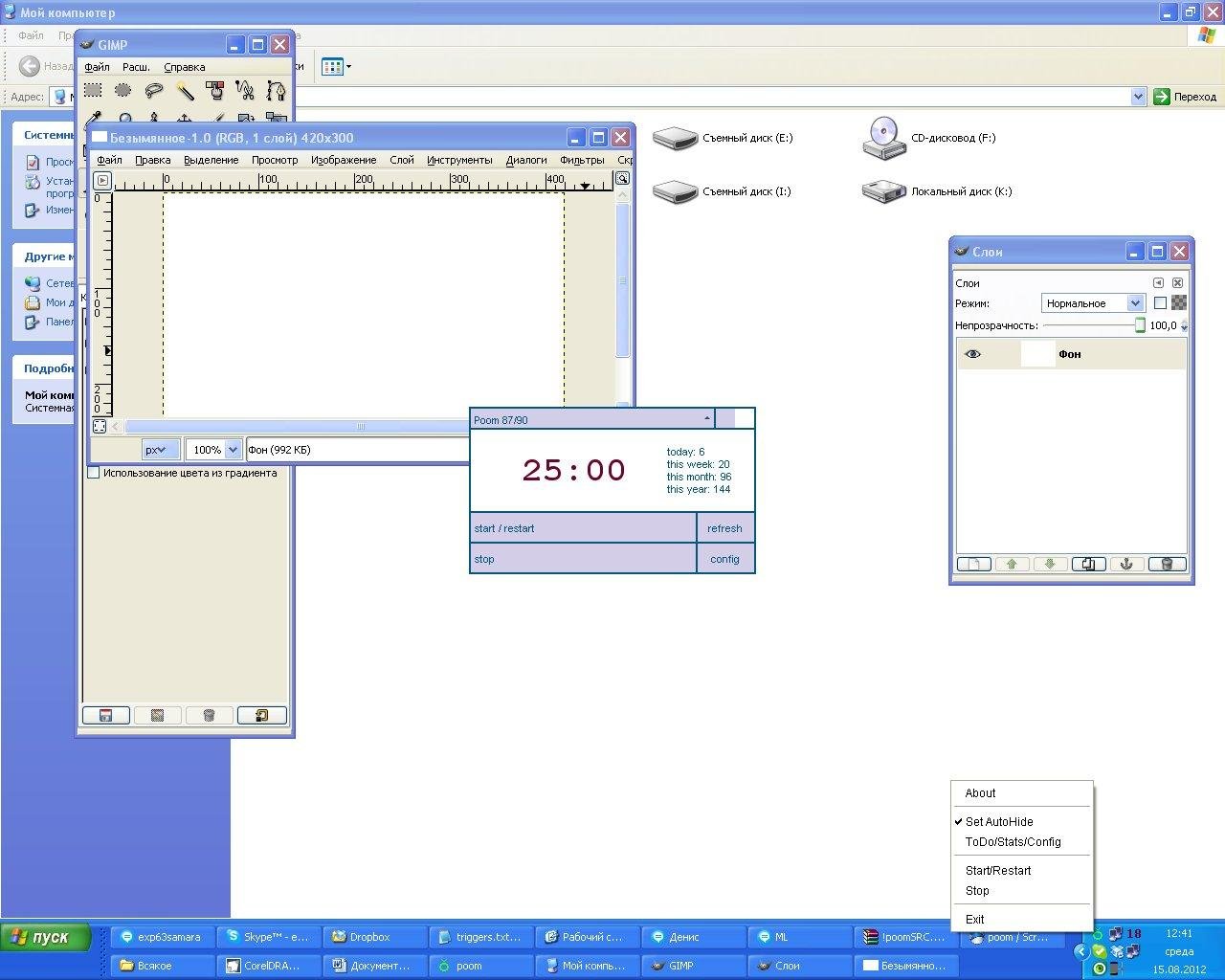The width and height of the screenshot is (1225, 980).
Task: Open the px units dropdown in status bar
Action: click(x=160, y=450)
